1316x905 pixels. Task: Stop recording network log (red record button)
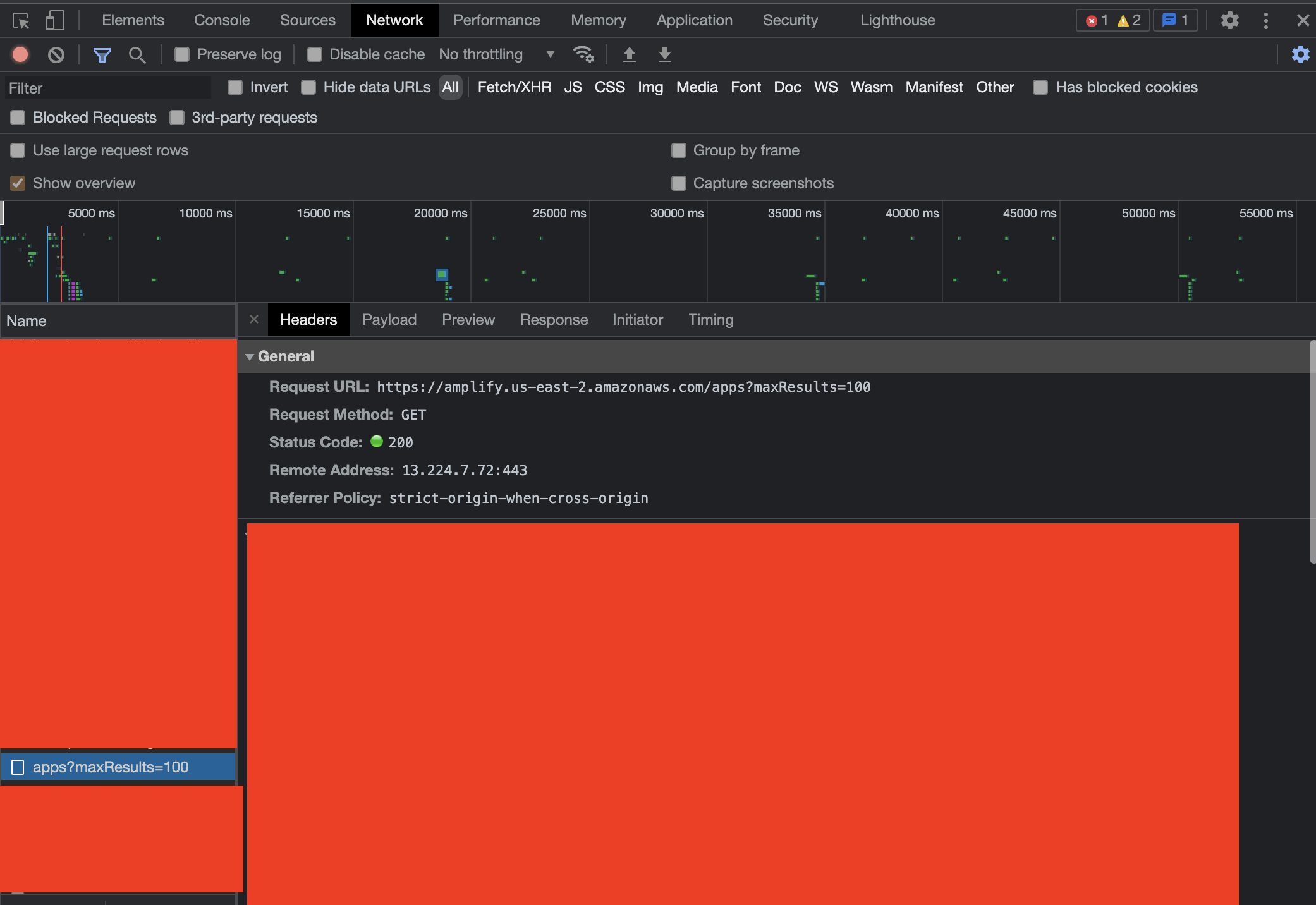click(x=20, y=54)
